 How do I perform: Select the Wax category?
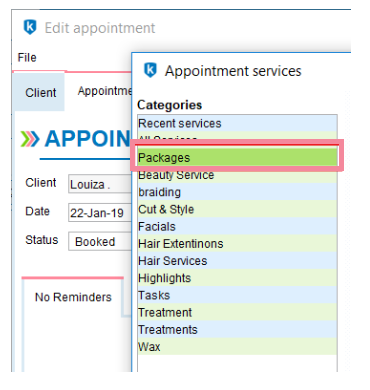[x=237, y=347]
